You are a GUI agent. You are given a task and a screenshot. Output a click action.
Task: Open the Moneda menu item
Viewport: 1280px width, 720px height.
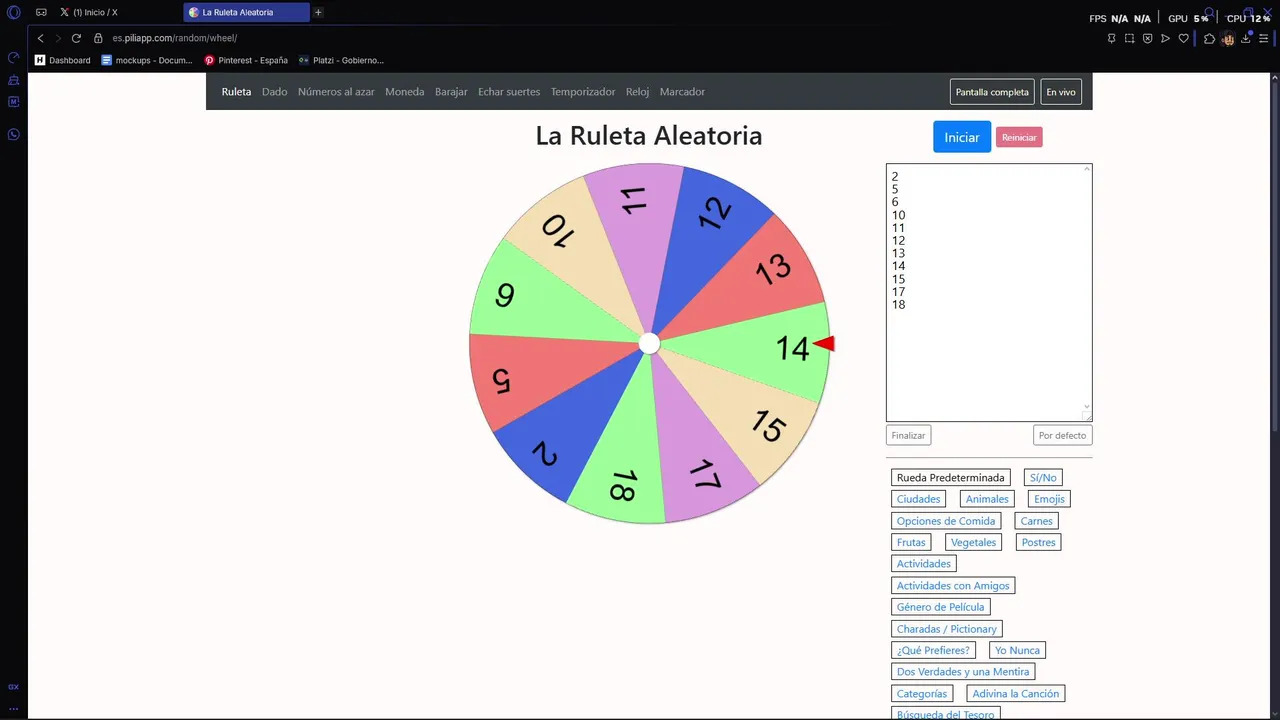coord(404,92)
